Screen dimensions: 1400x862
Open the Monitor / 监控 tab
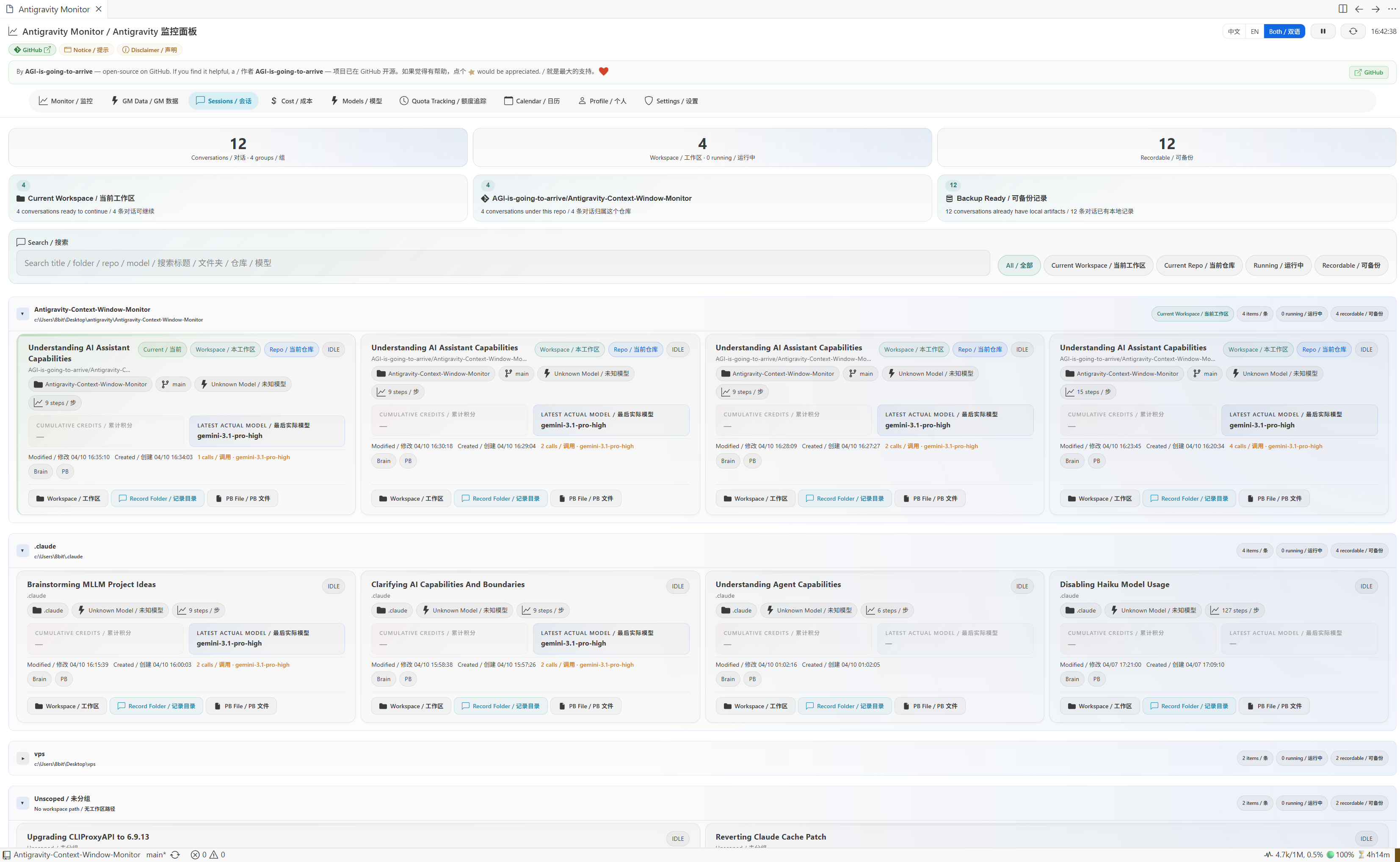tap(66, 101)
